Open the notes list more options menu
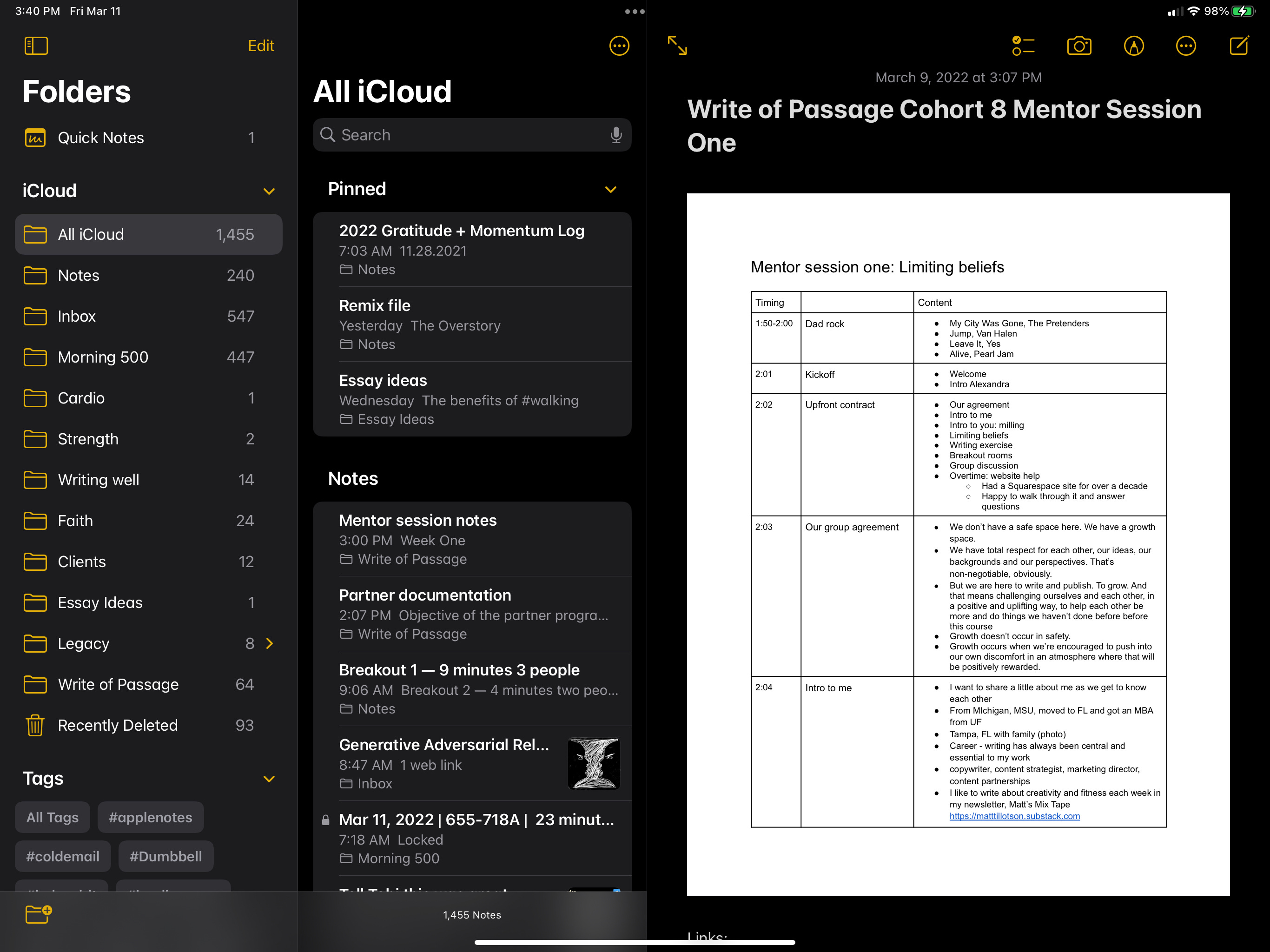Viewport: 1270px width, 952px height. click(x=619, y=46)
